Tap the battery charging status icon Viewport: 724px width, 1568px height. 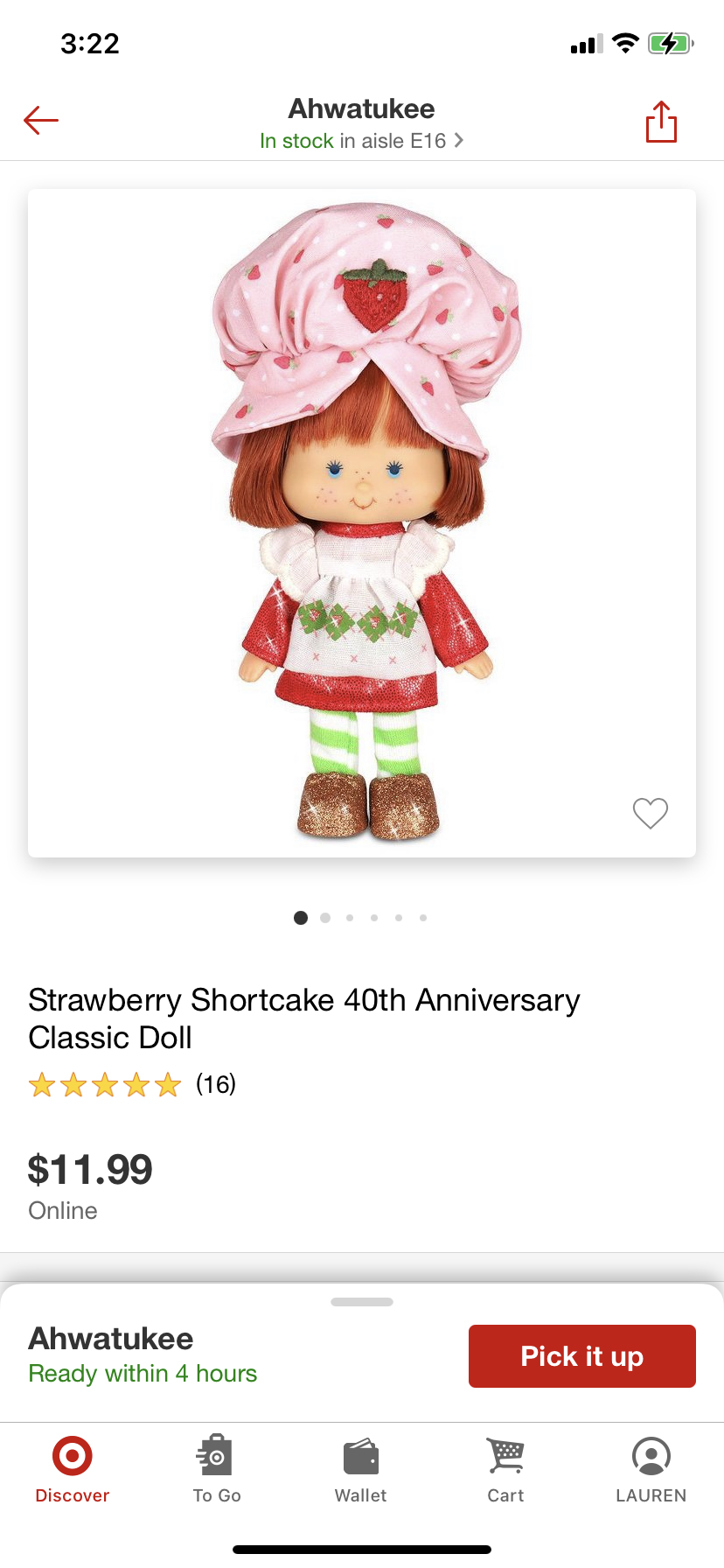coord(671,44)
